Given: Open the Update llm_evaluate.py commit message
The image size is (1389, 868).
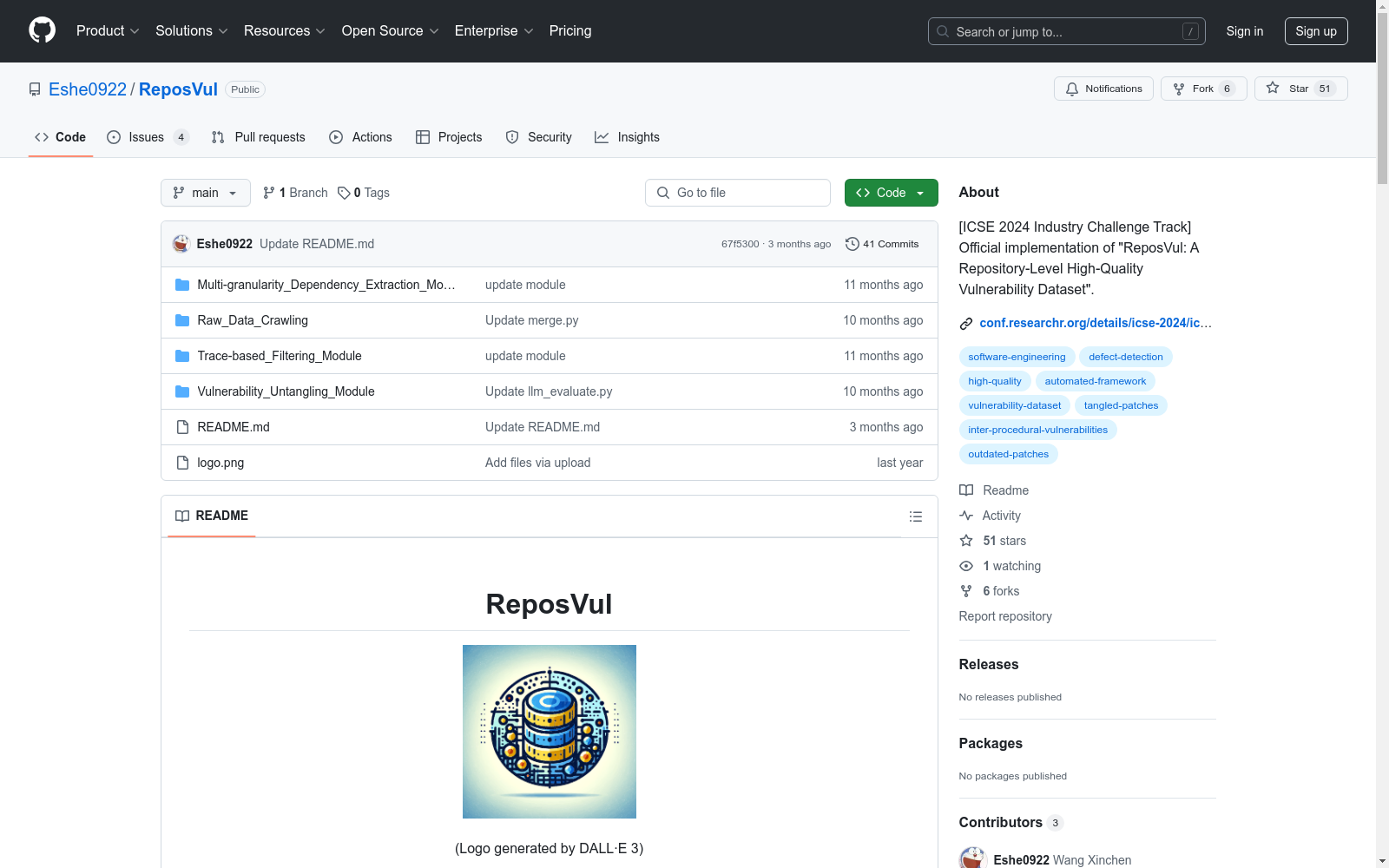Looking at the screenshot, I should [x=549, y=391].
